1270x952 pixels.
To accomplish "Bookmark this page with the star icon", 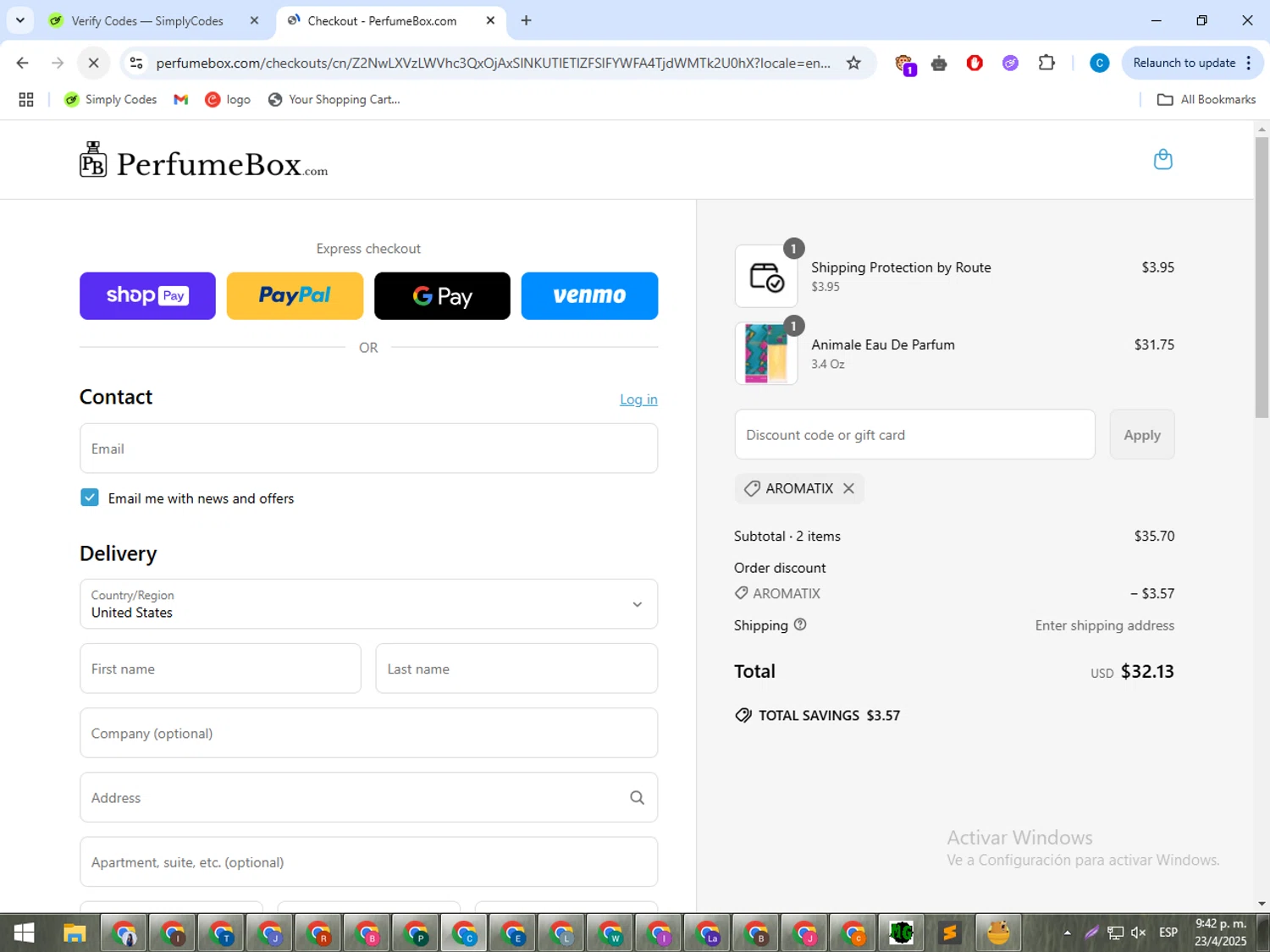I will 853,63.
